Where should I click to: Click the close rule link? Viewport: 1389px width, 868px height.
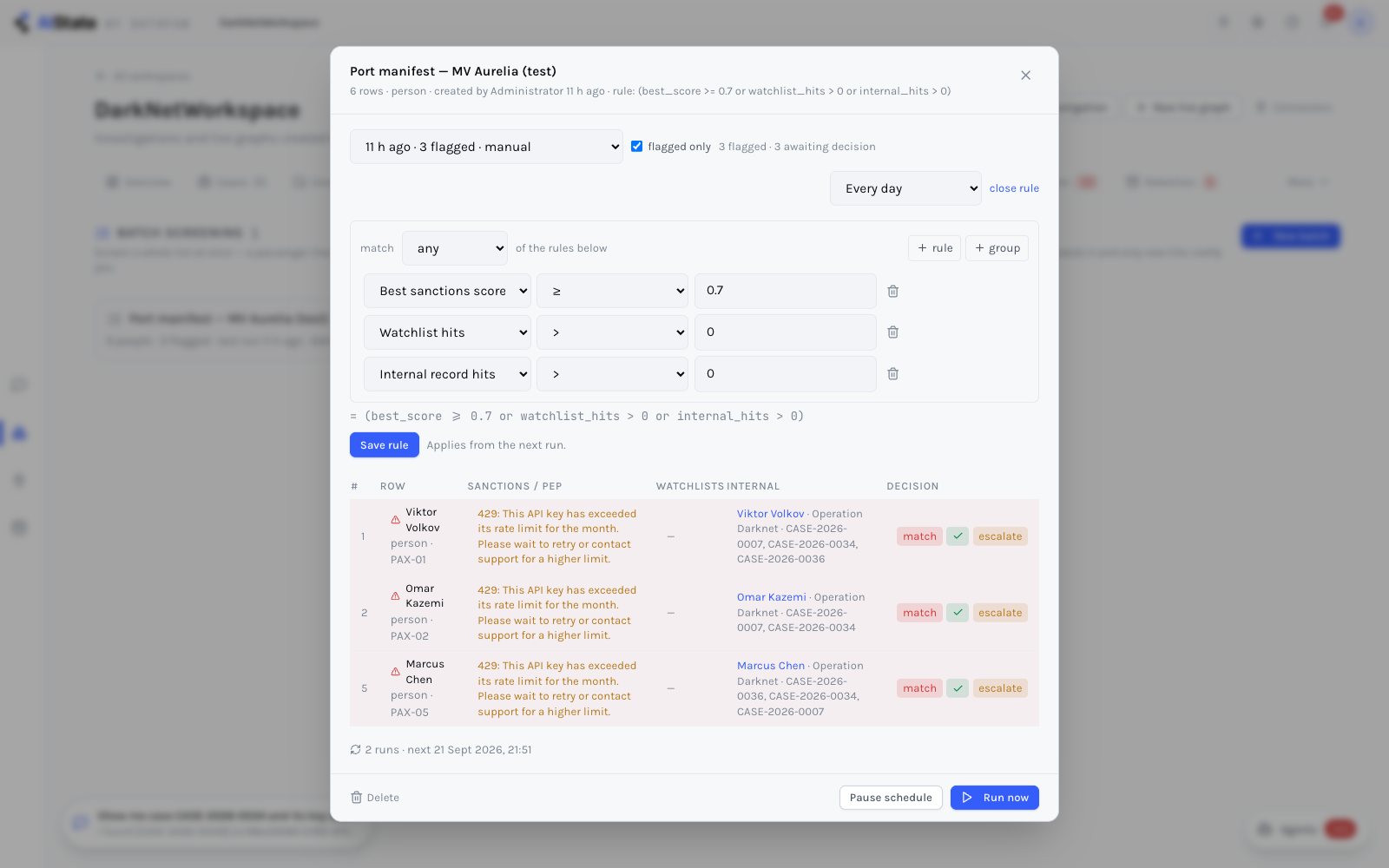[x=1014, y=188]
